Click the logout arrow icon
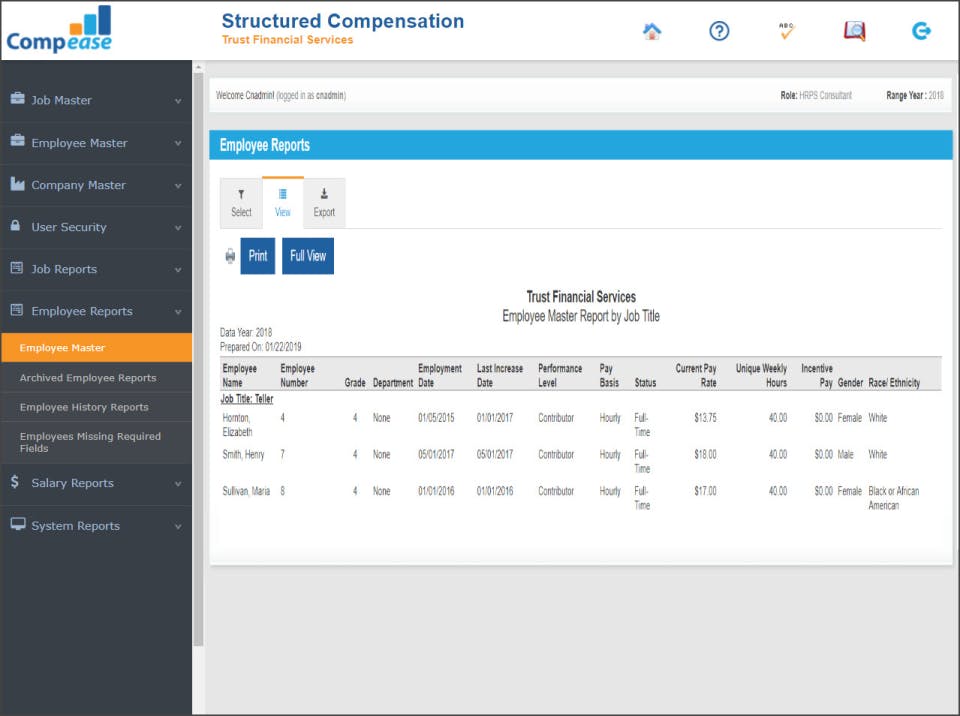This screenshot has width=960, height=716. coord(921,31)
